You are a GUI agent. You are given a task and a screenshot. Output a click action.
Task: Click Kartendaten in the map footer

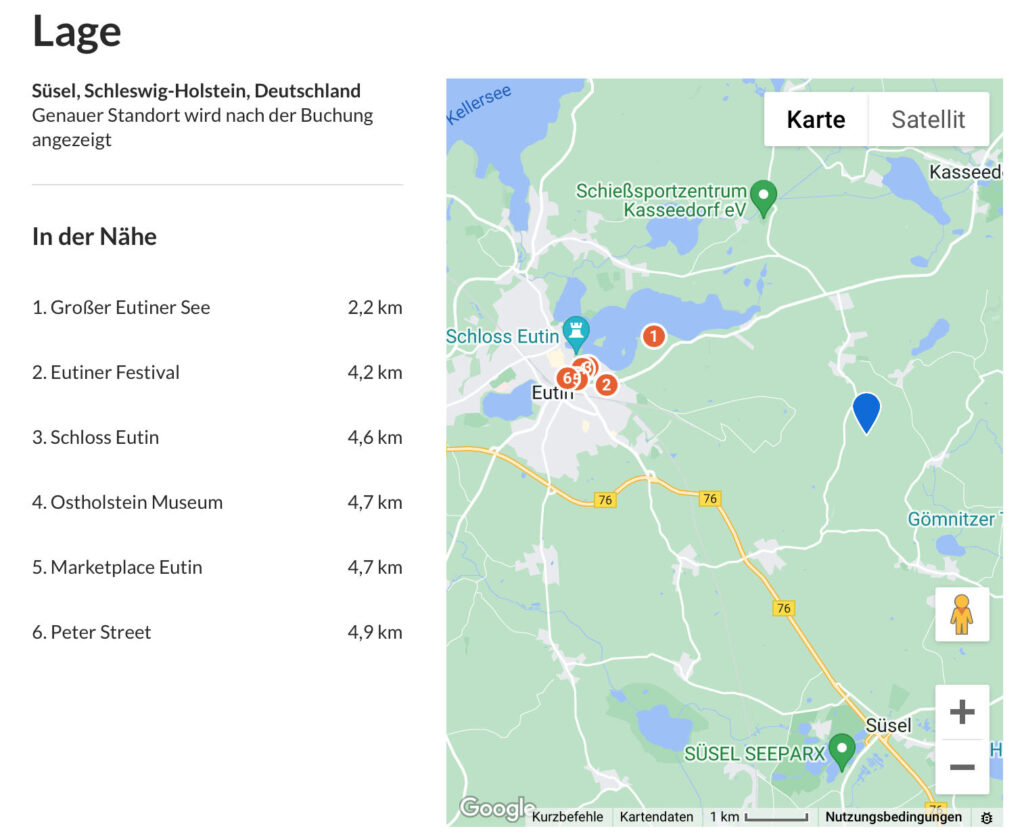click(x=656, y=817)
